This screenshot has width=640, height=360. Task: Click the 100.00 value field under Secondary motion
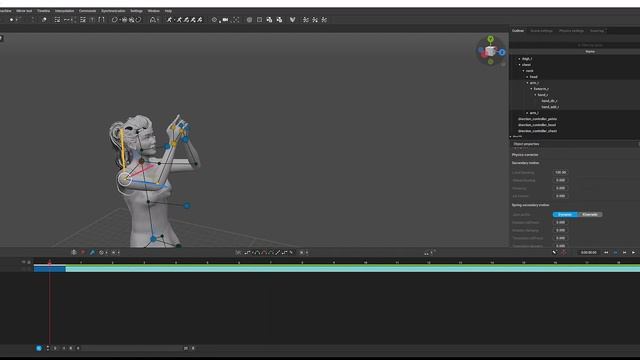(560, 173)
